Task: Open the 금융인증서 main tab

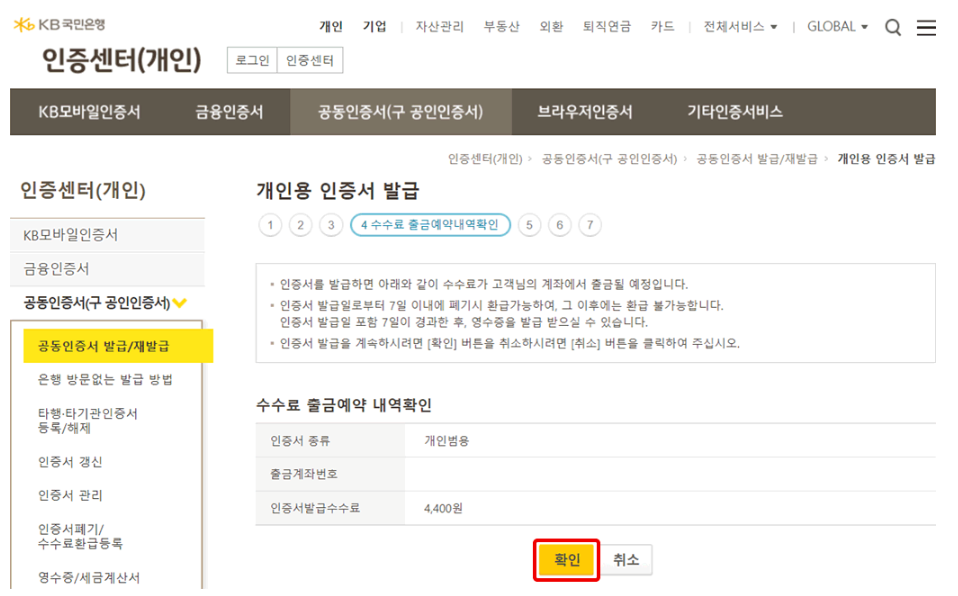Action: 229,112
